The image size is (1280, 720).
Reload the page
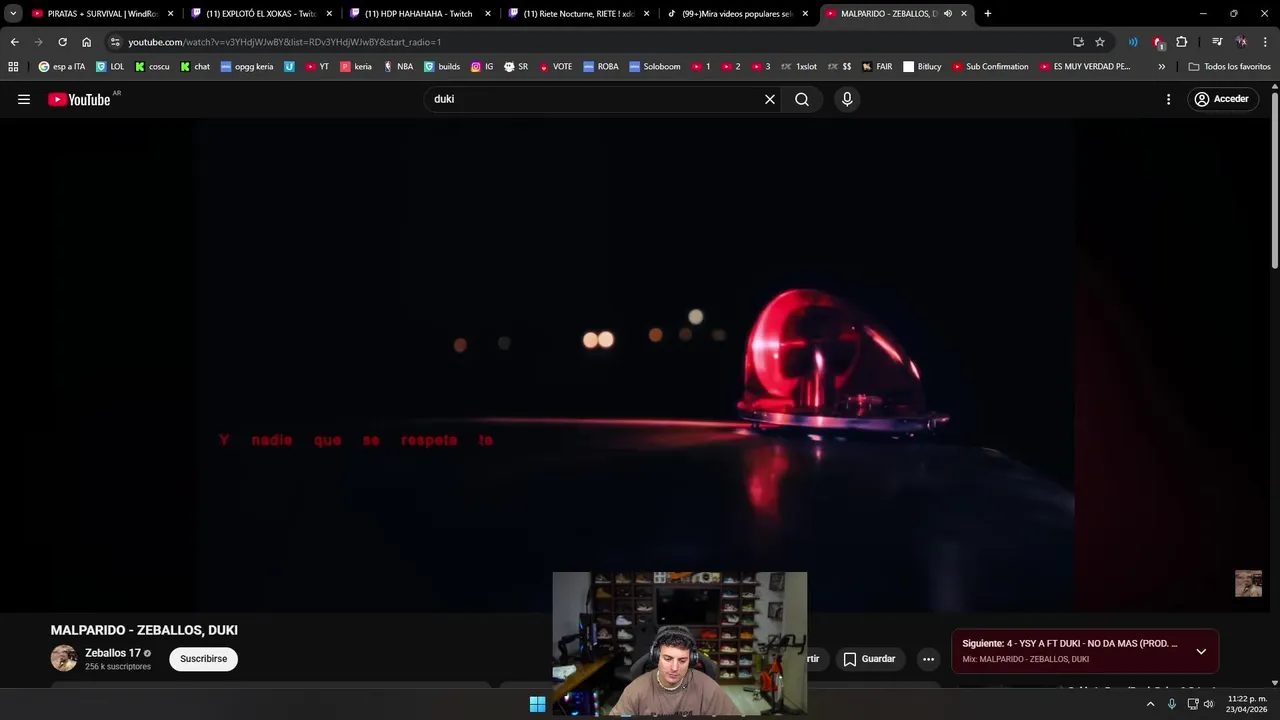(x=62, y=42)
